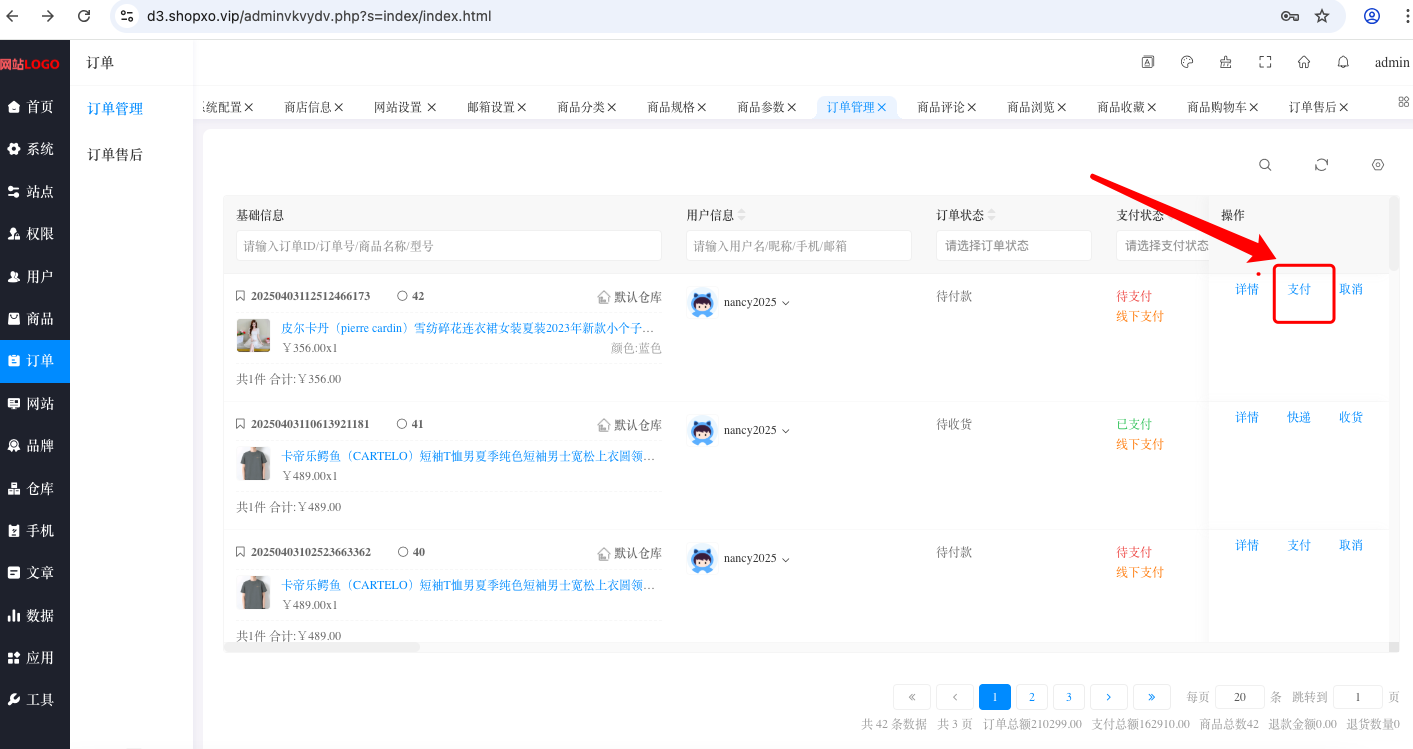Open notifications bell icon

tap(1343, 62)
